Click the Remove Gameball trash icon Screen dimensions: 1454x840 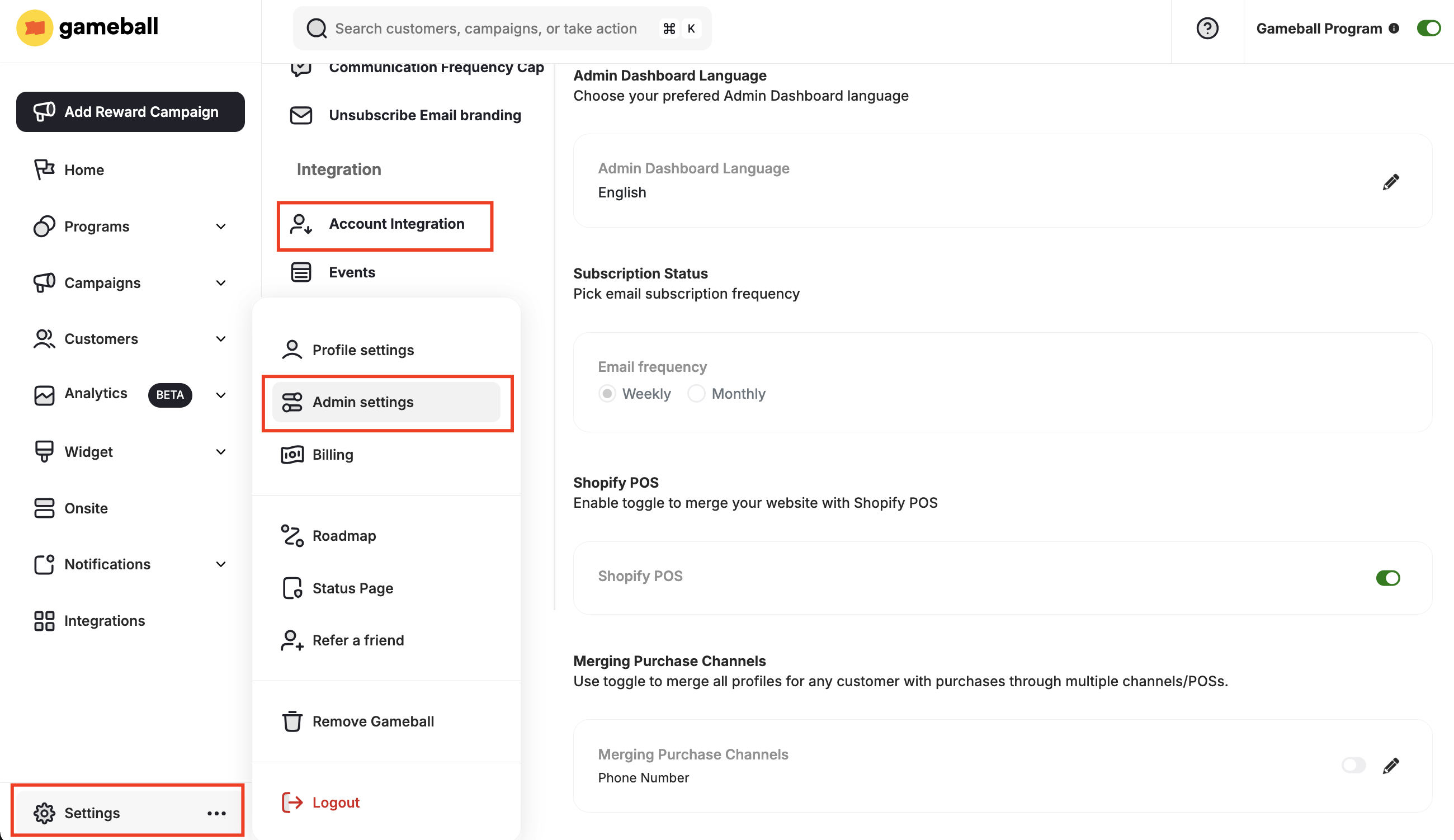point(292,721)
